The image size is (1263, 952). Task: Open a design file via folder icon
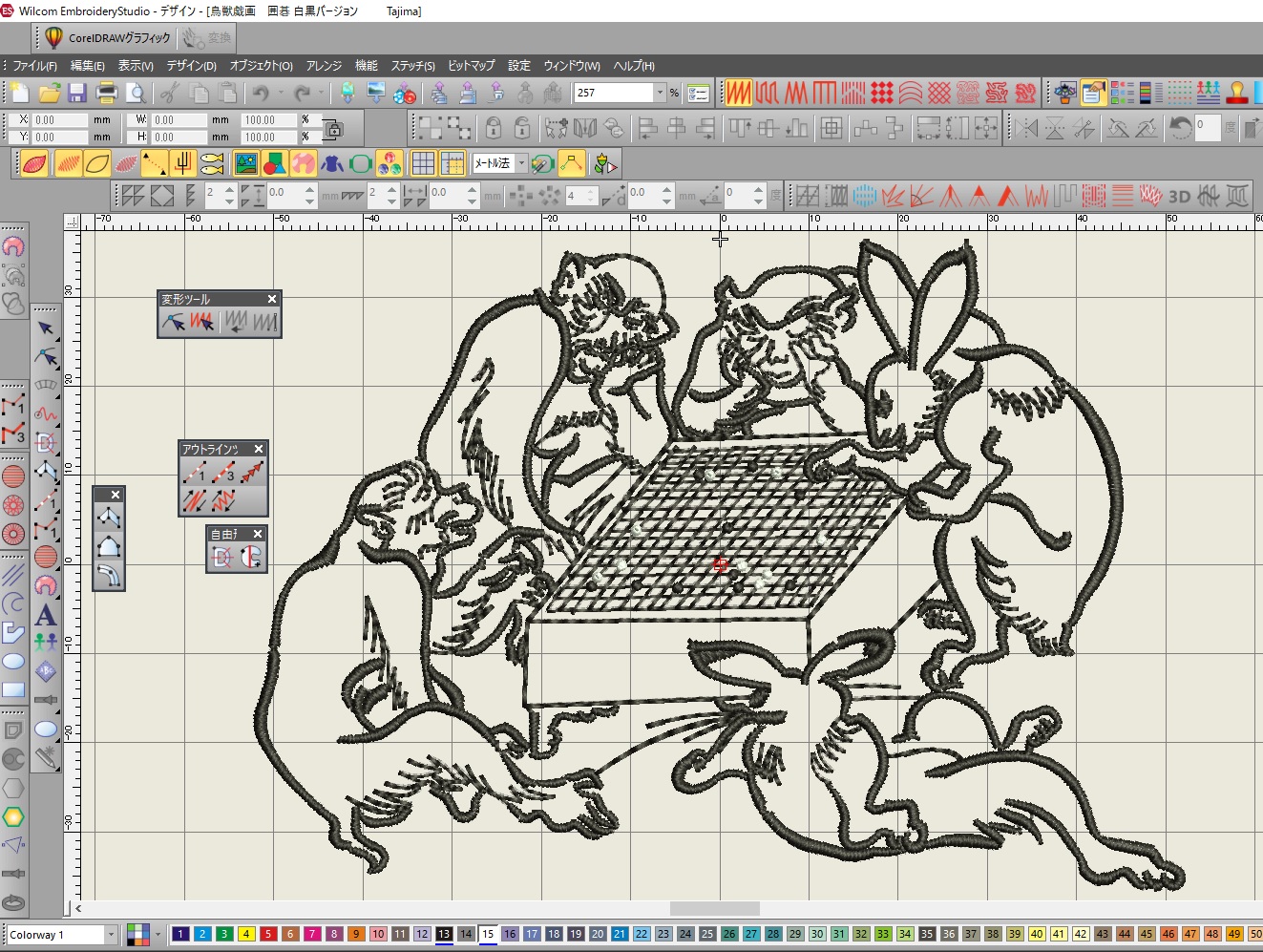[x=50, y=93]
